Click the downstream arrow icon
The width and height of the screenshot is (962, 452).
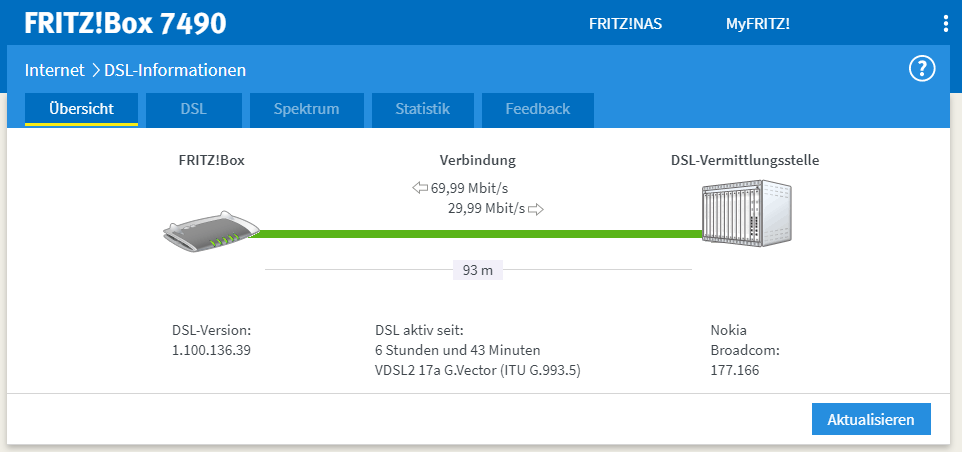tap(420, 187)
